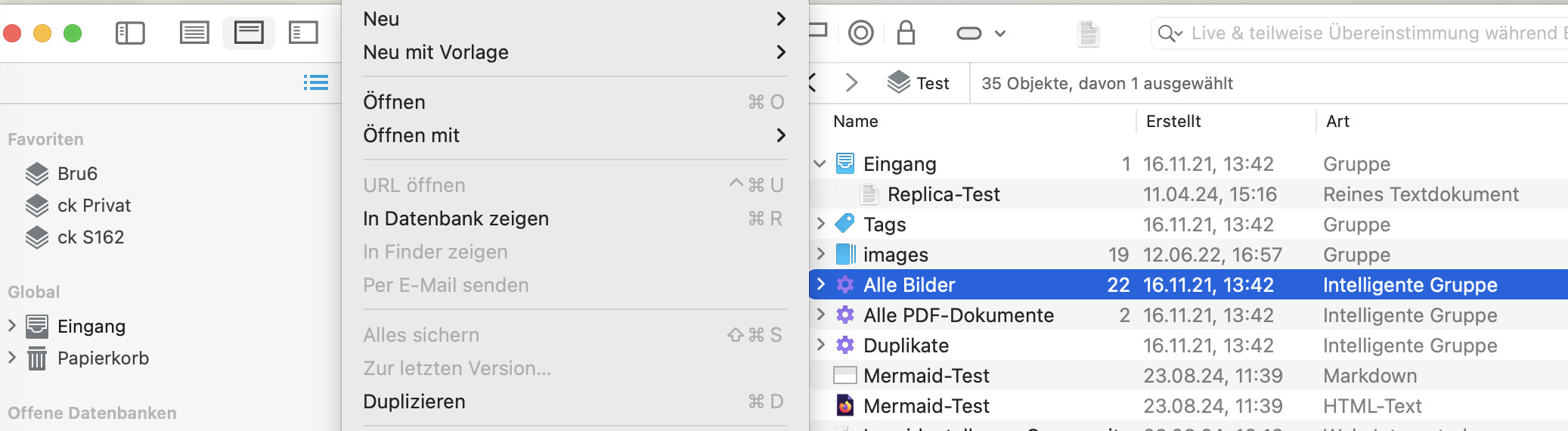The height and width of the screenshot is (431, 1568).
Task: Select the Replica-Test text document
Action: [x=944, y=194]
